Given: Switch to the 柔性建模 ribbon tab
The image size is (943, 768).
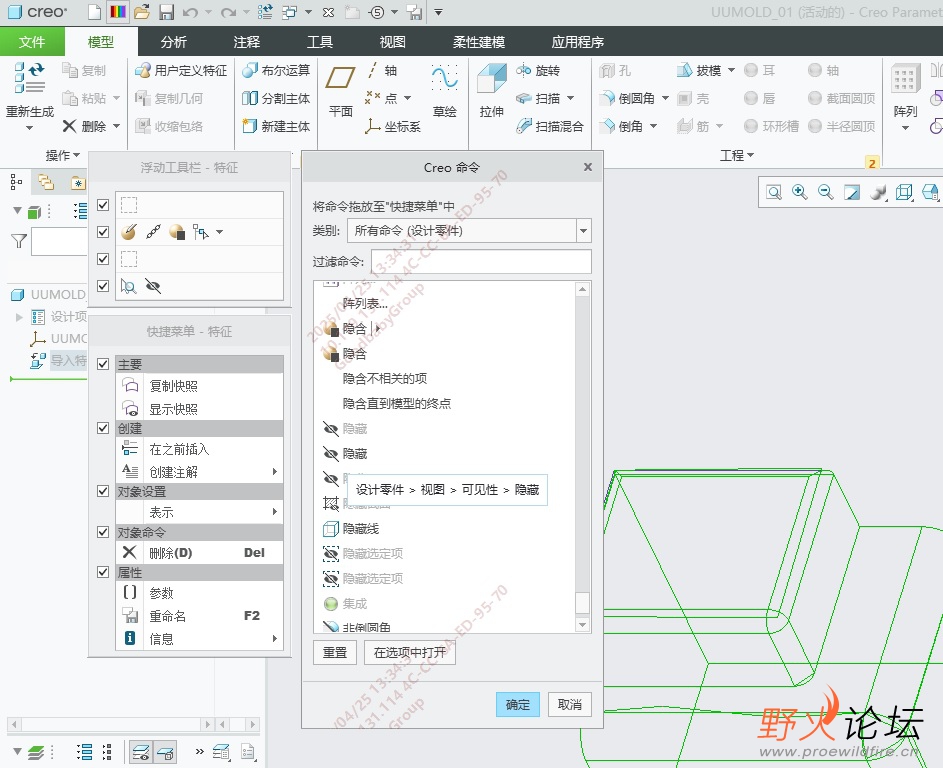Looking at the screenshot, I should click(x=479, y=42).
